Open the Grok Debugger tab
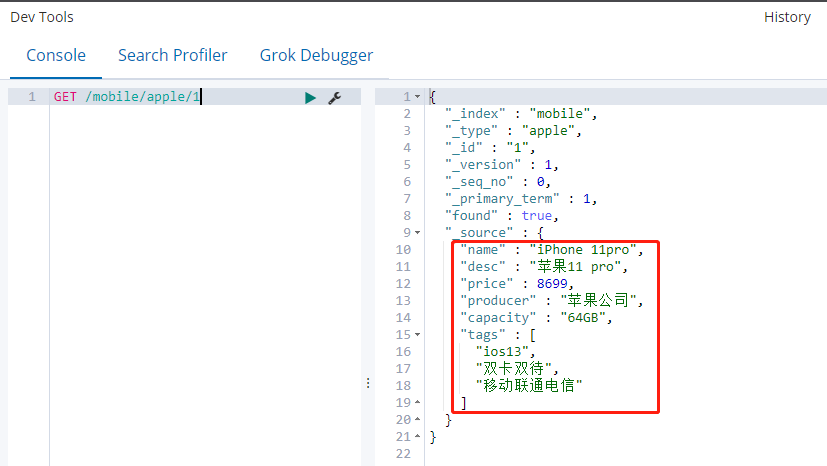This screenshot has width=827, height=466. click(x=316, y=55)
